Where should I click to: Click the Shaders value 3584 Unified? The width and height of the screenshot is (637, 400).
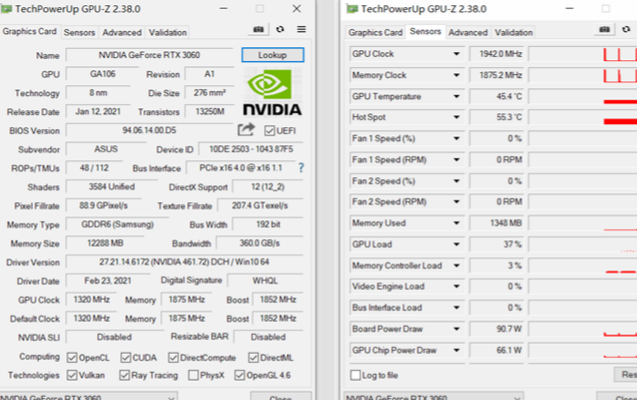tap(112, 187)
